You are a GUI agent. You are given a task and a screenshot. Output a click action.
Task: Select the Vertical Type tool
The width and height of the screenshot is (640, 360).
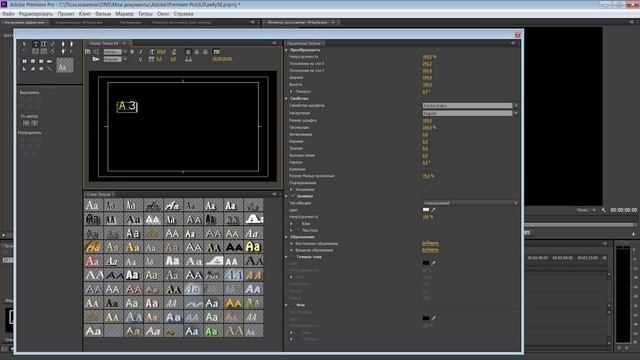(x=44, y=44)
